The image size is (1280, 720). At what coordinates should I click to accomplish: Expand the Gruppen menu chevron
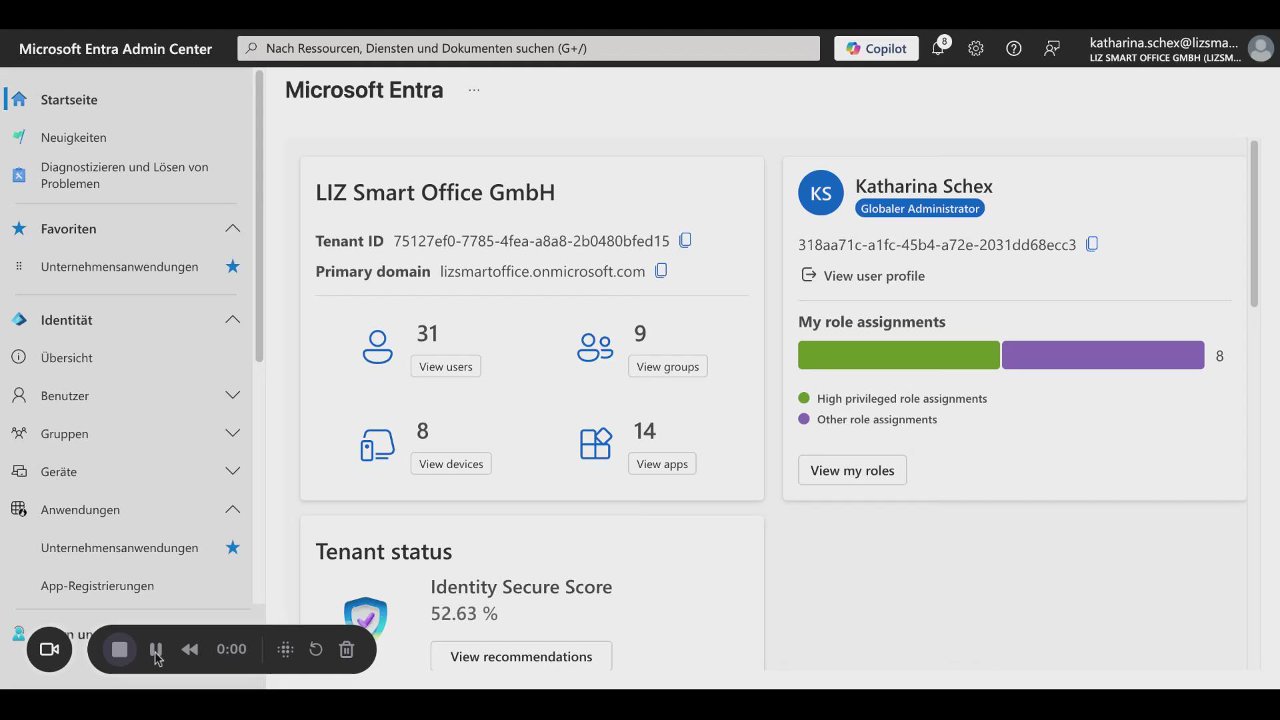(x=233, y=433)
